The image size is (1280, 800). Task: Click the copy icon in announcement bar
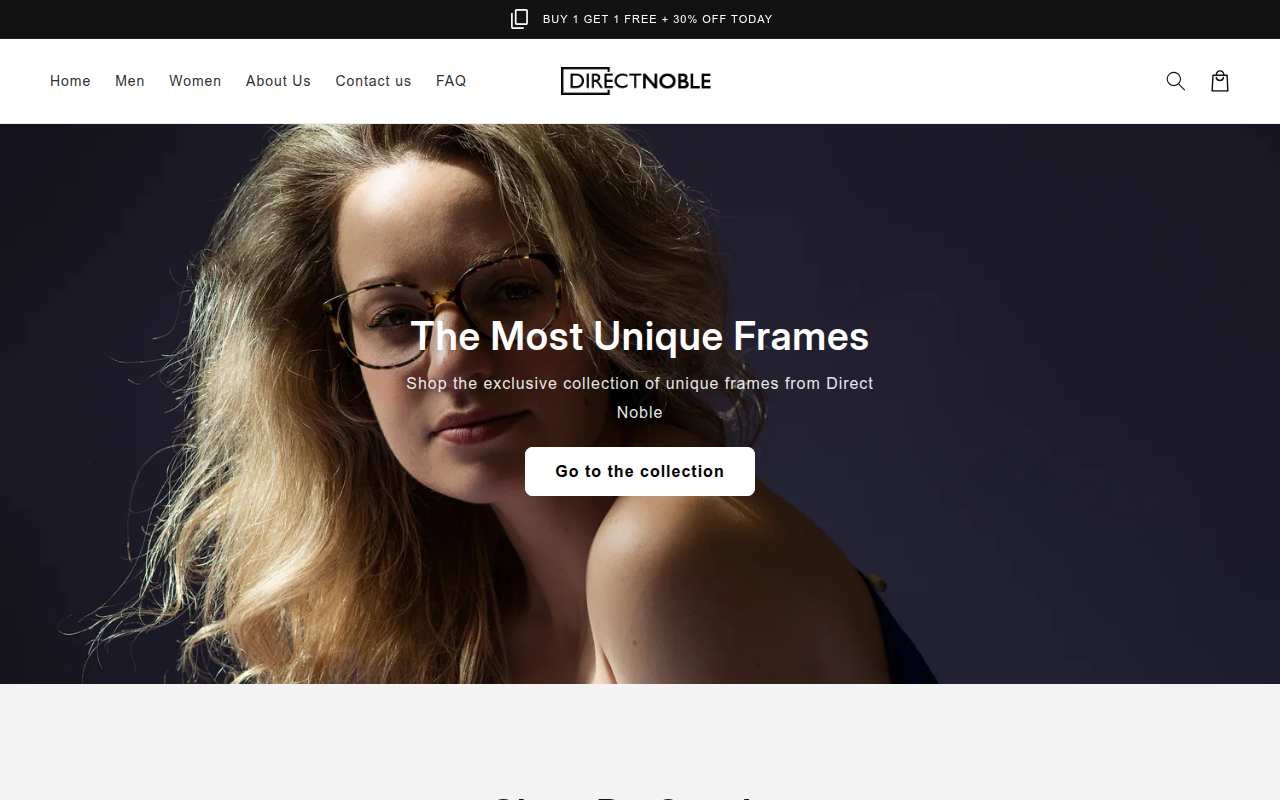519,19
